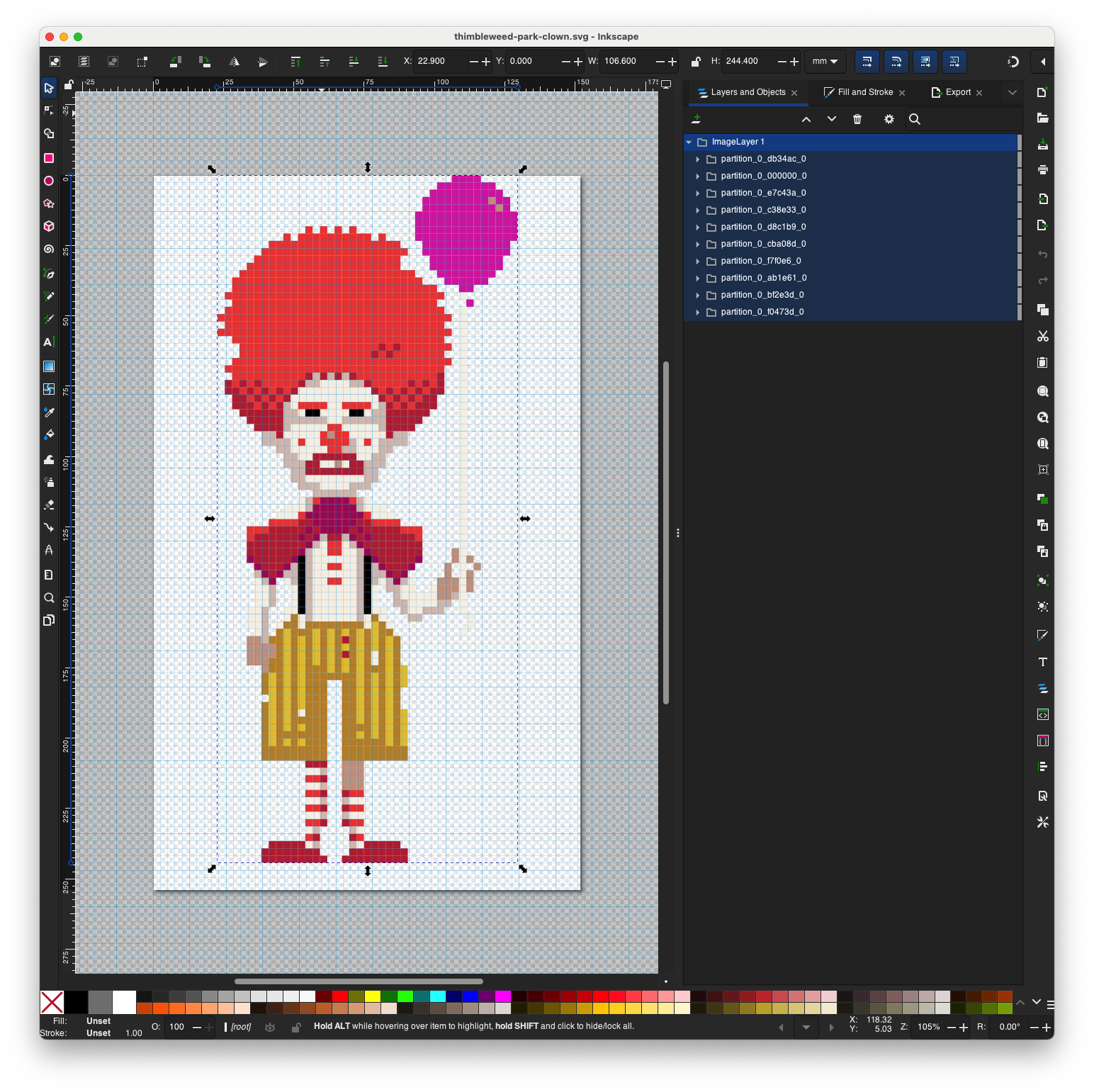Toggle current layer lock in status bar
Screen dimensions: 1094x1092
[x=296, y=1027]
